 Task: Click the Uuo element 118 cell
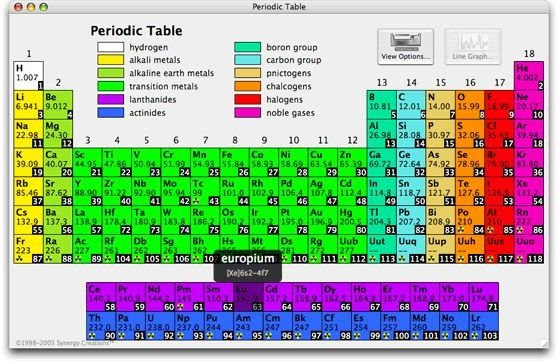pyautogui.click(x=529, y=249)
